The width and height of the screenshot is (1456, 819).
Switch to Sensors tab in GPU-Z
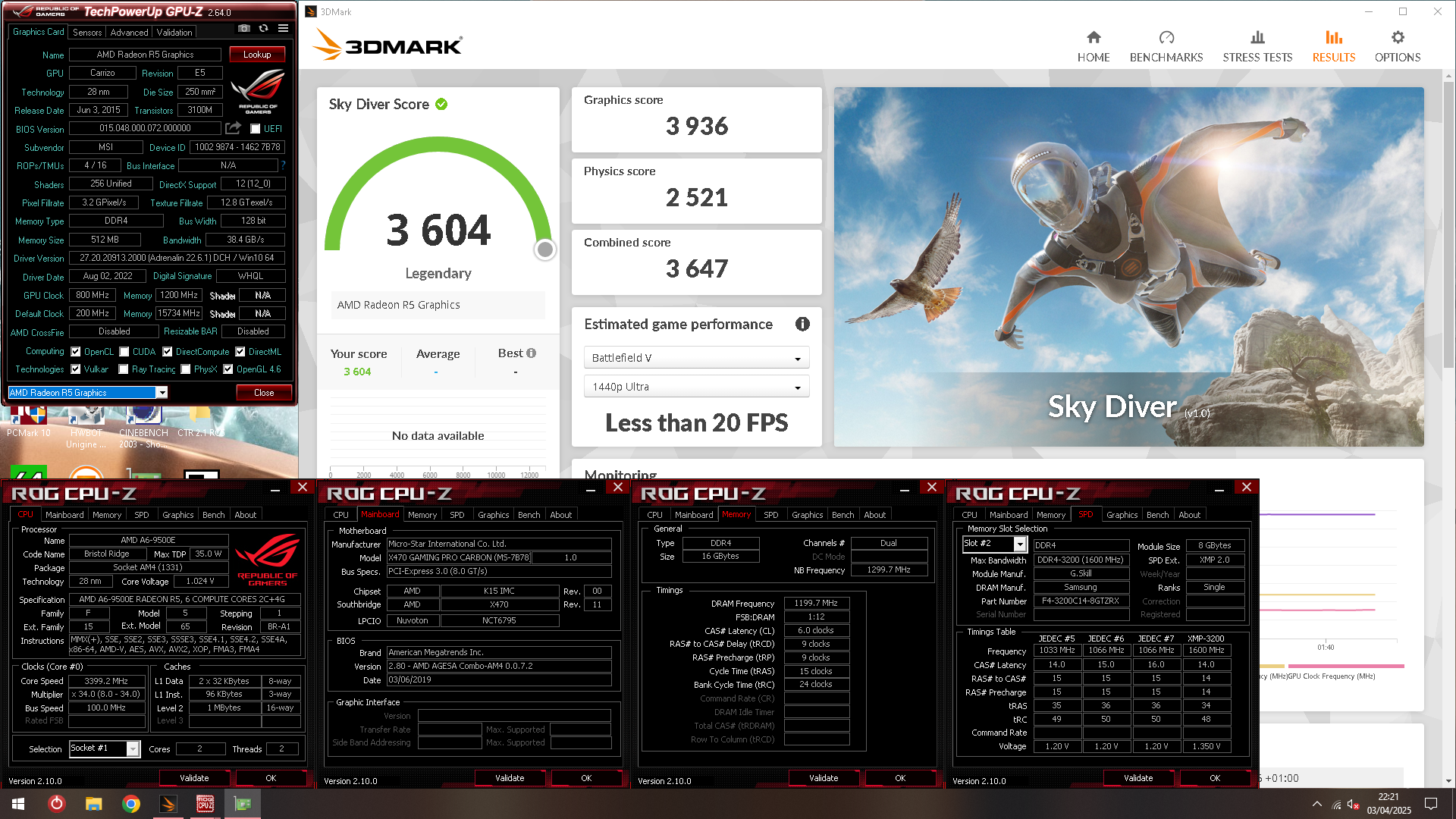point(87,32)
